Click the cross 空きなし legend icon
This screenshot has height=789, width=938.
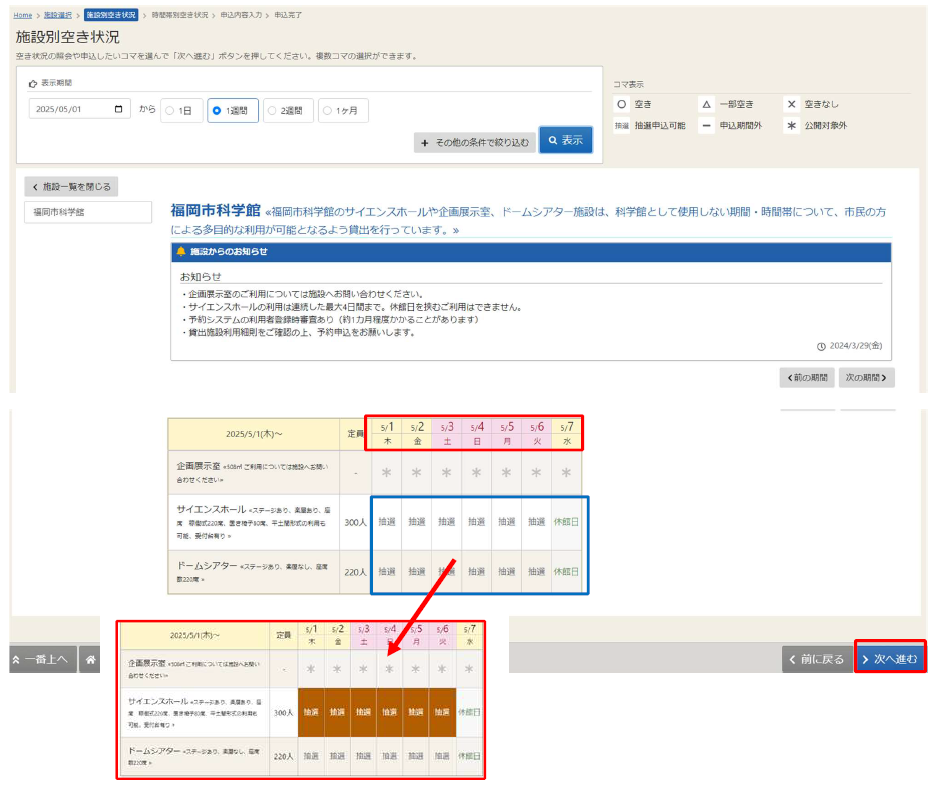point(791,104)
